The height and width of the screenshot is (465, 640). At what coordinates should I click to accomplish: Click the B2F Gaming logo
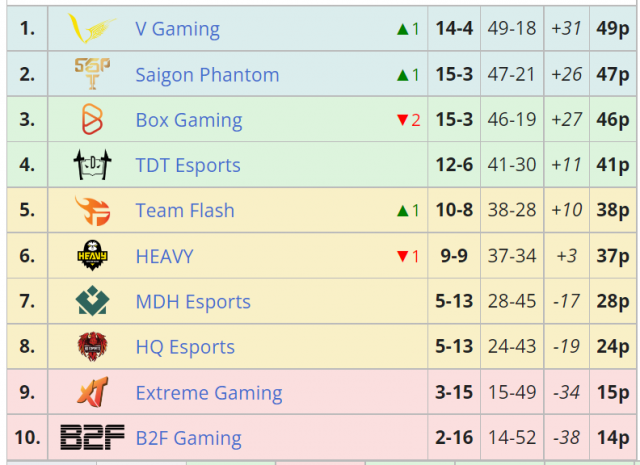(x=91, y=438)
